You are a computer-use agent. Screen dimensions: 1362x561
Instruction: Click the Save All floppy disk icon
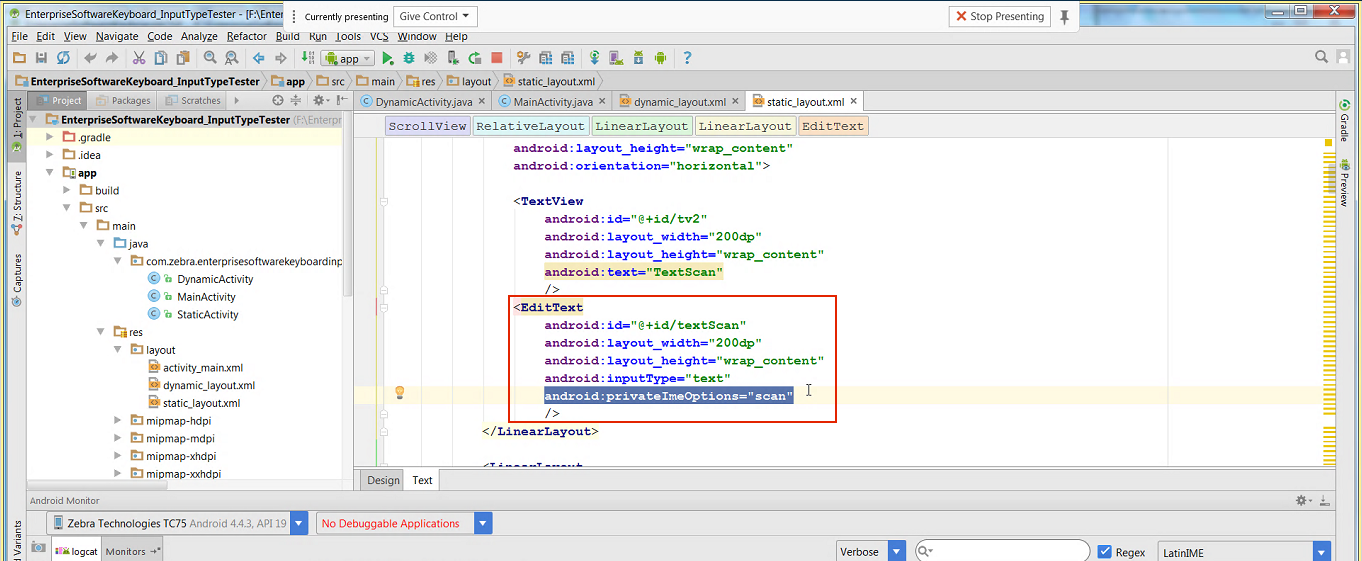[41, 59]
